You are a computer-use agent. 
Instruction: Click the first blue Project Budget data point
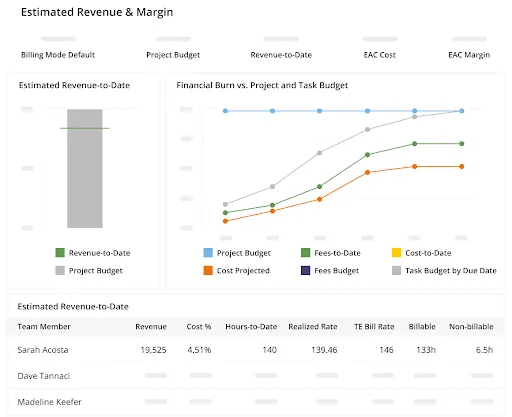coord(225,111)
